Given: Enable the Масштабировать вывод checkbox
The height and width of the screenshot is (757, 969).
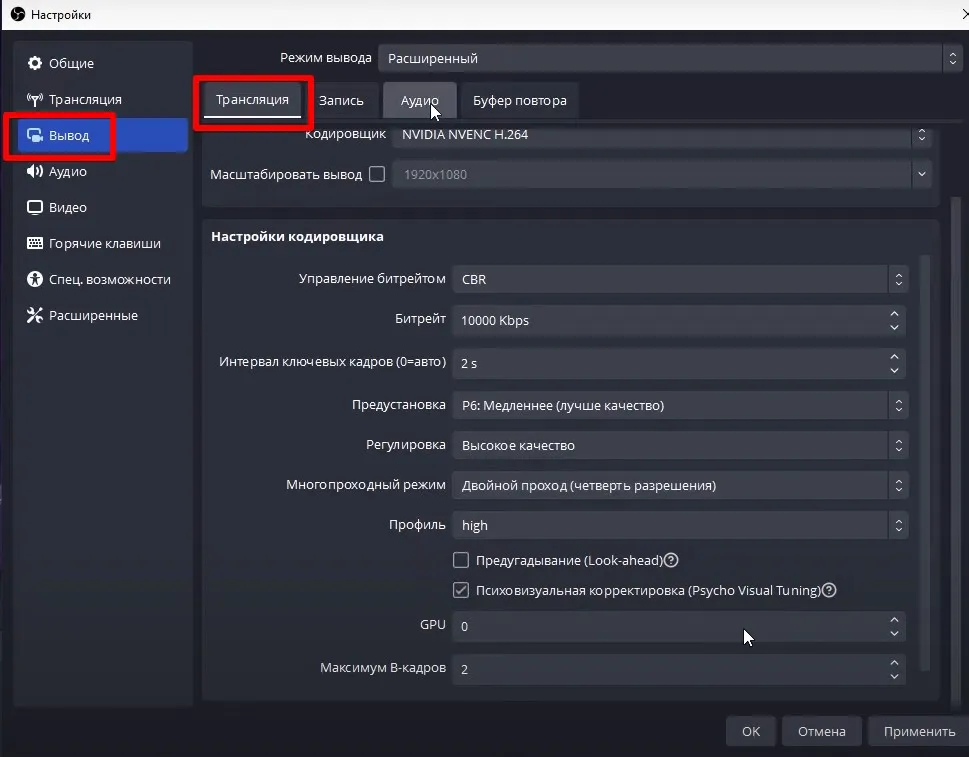Looking at the screenshot, I should coord(377,174).
